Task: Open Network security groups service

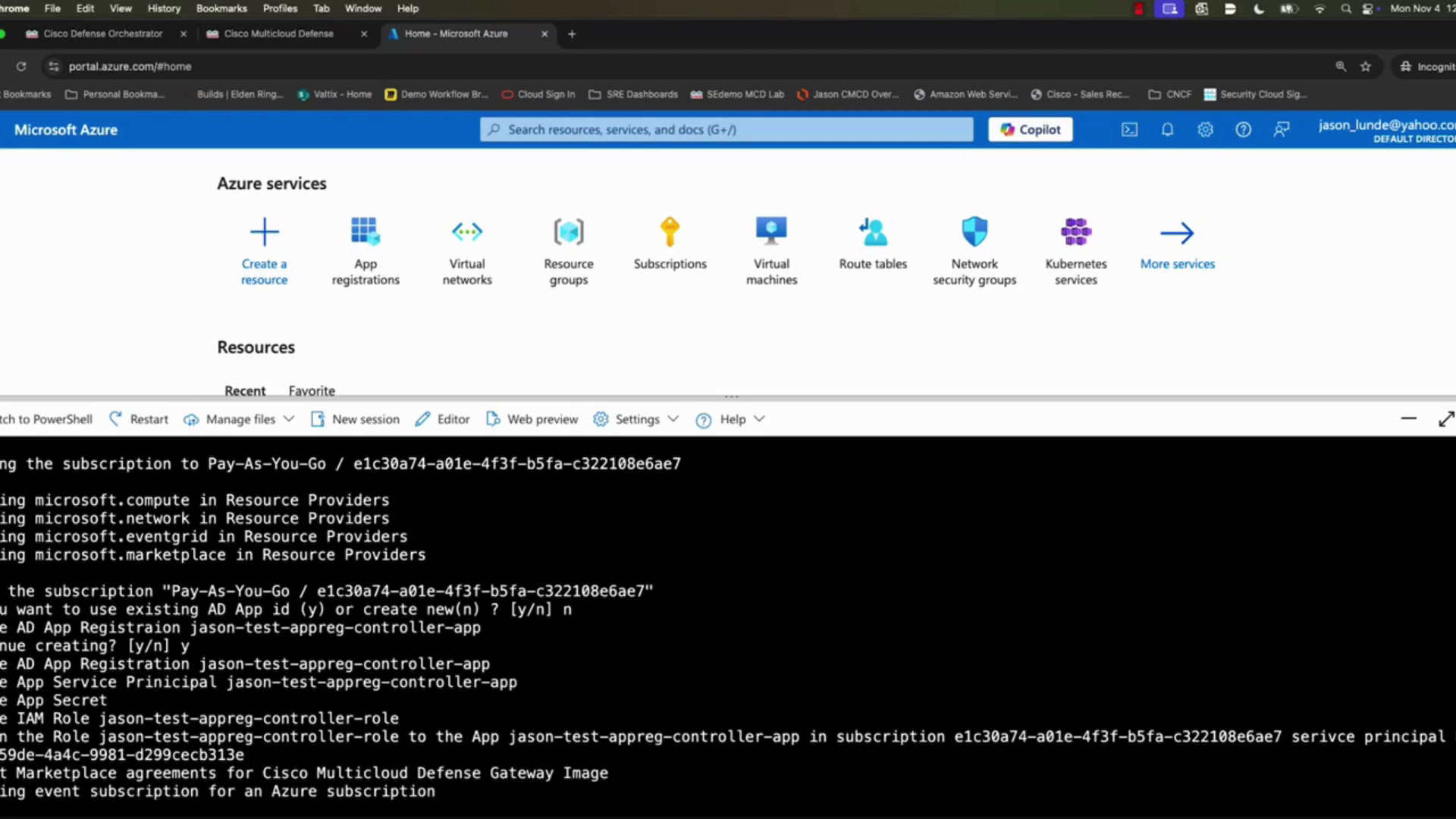Action: pos(974,252)
